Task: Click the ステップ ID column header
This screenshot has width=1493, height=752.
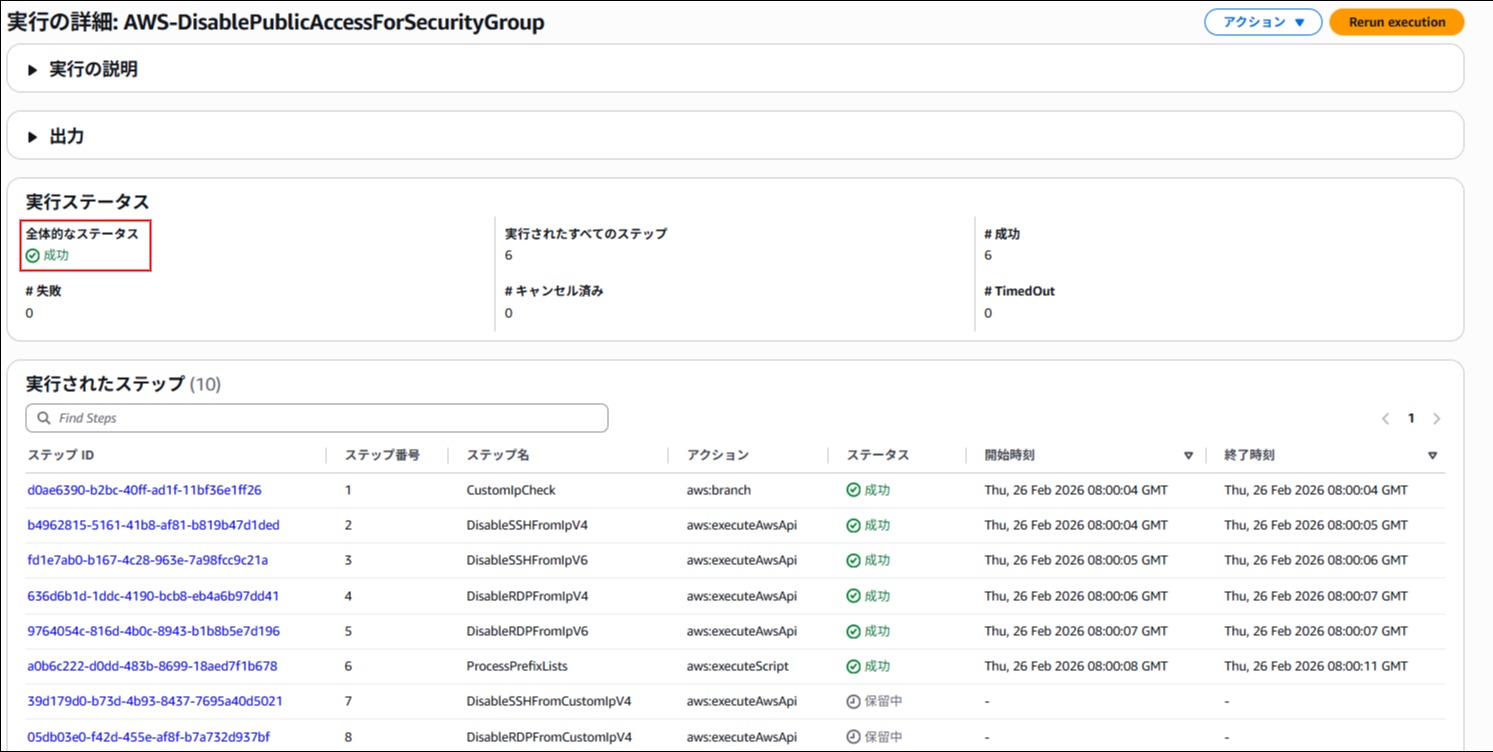Action: 61,455
